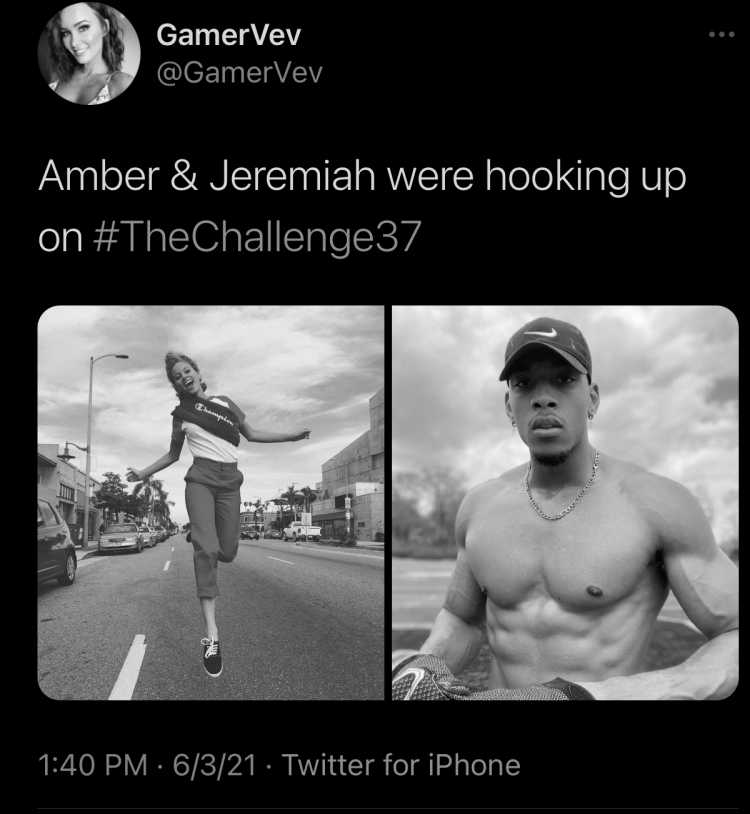Tap the Nike swoosh cap in right photo
750x814 pixels.
pos(546,348)
